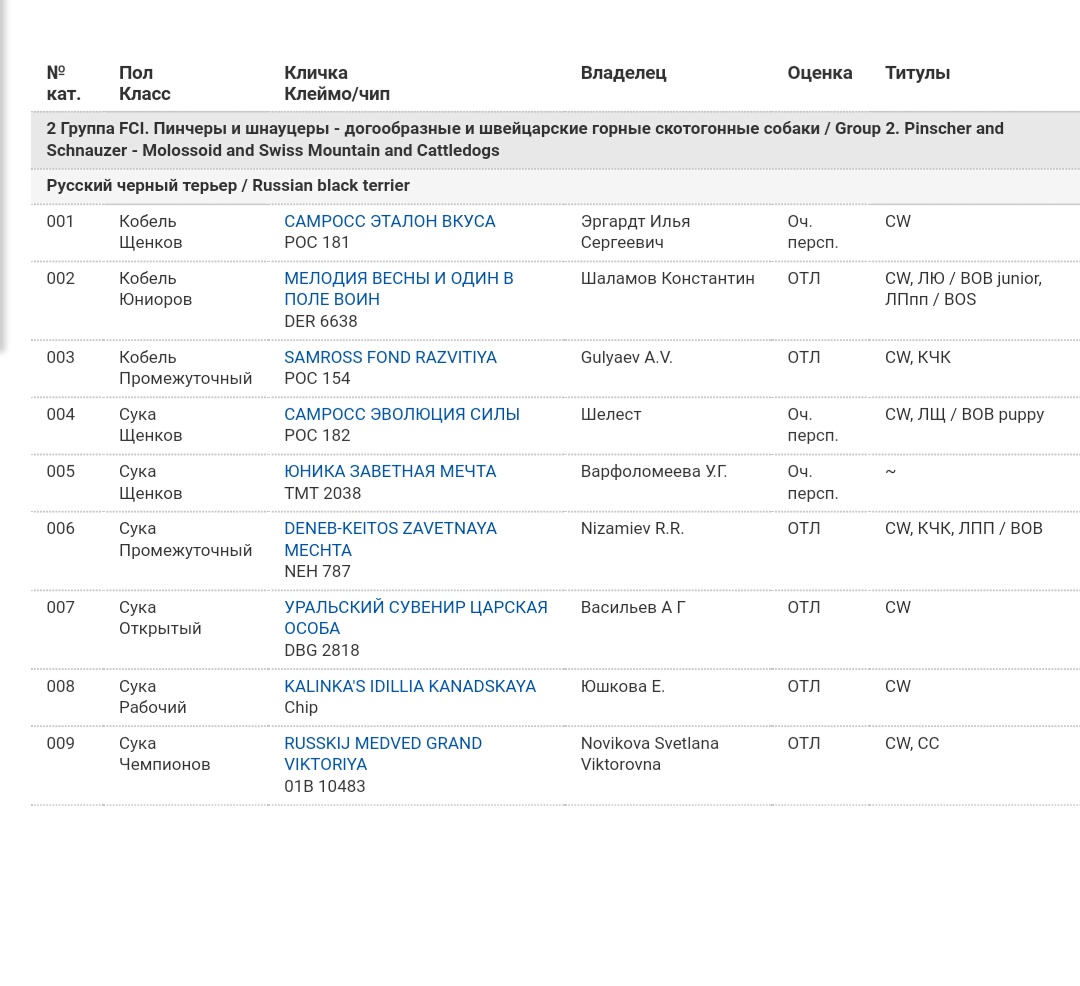Click Кобель Юниоров class cell
The image size is (1080, 986).
tap(156, 289)
